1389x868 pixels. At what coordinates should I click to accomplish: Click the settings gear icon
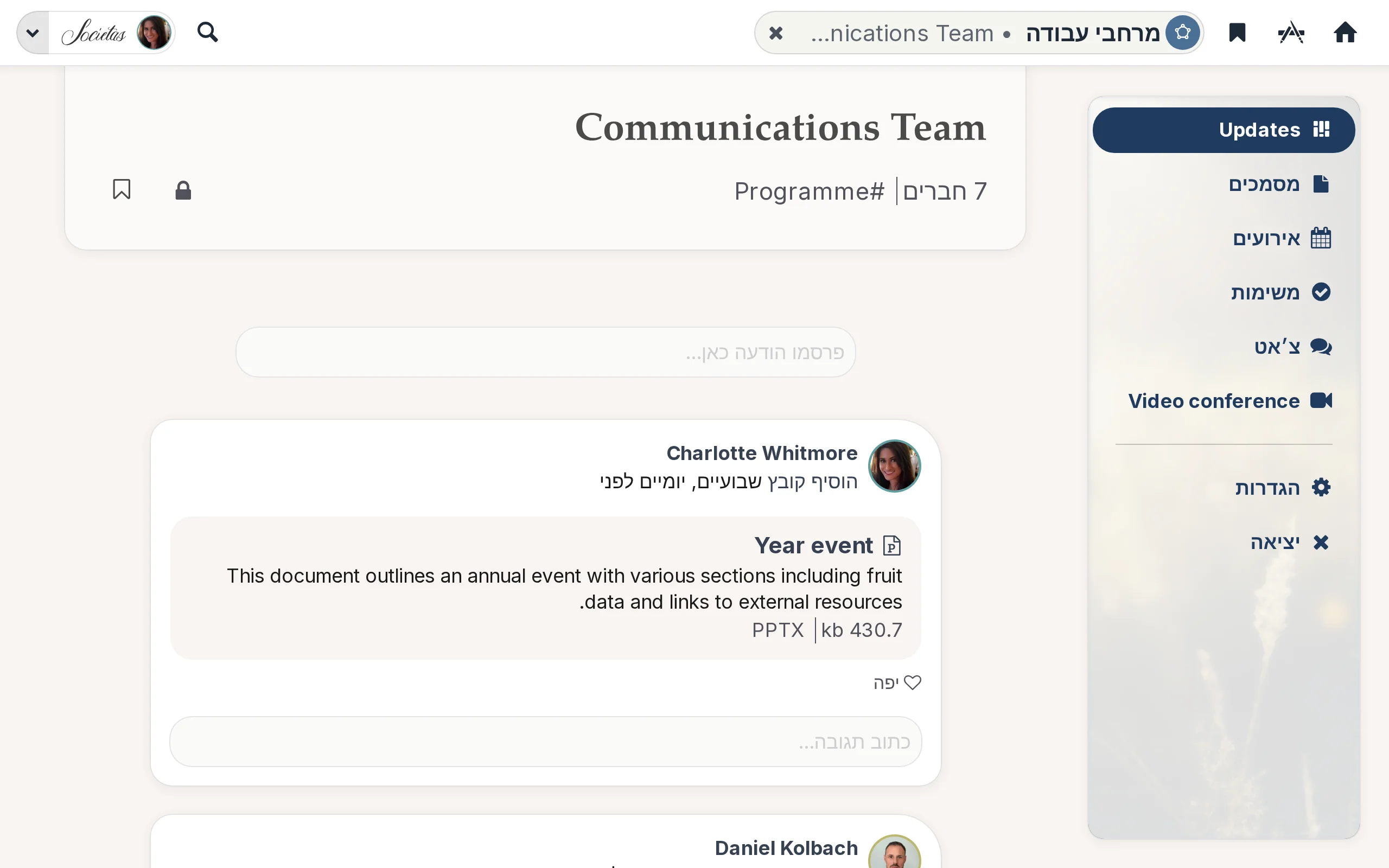pos(1321,487)
